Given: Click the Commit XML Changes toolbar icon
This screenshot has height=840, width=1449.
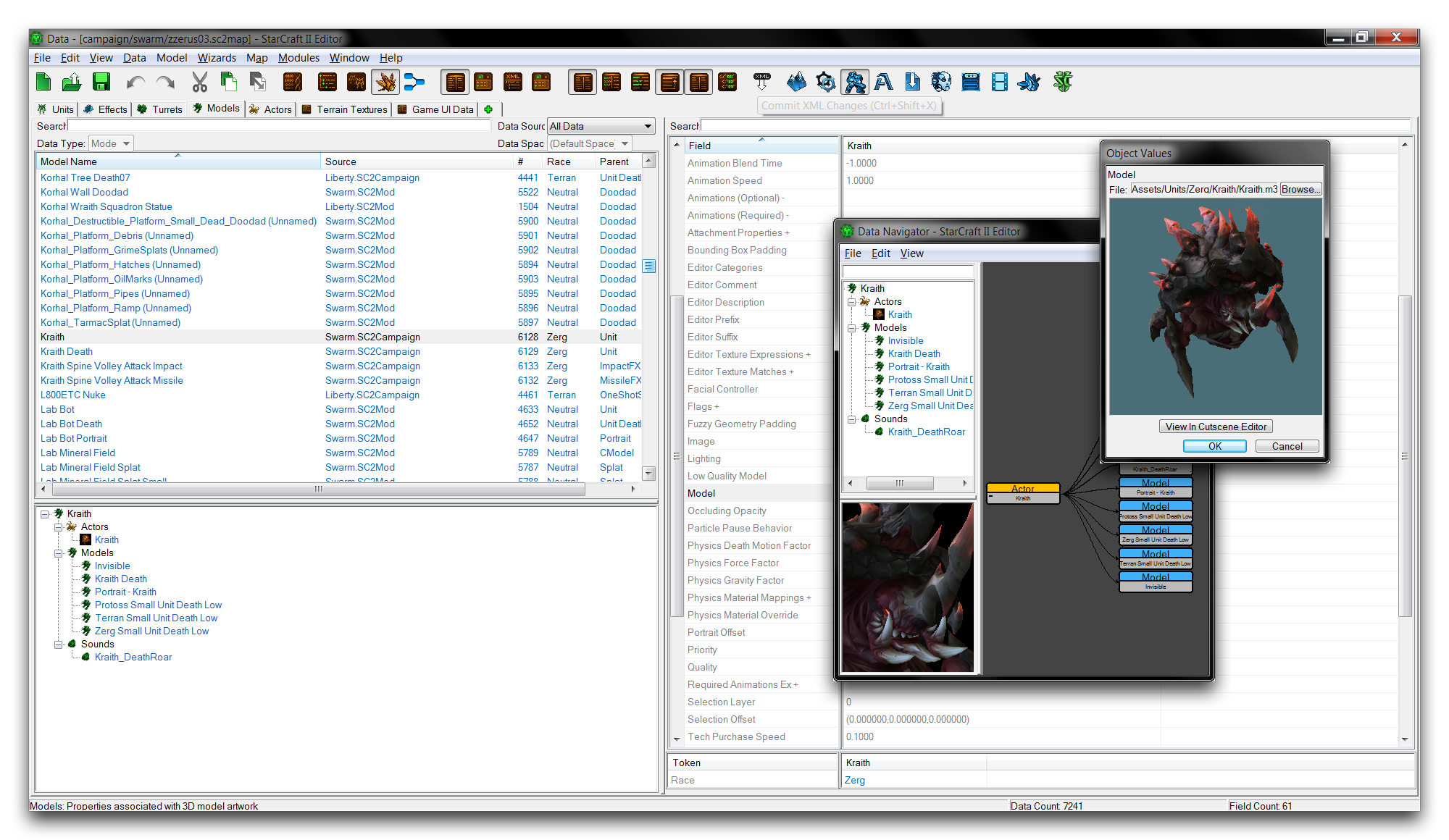Looking at the screenshot, I should pos(762,82).
